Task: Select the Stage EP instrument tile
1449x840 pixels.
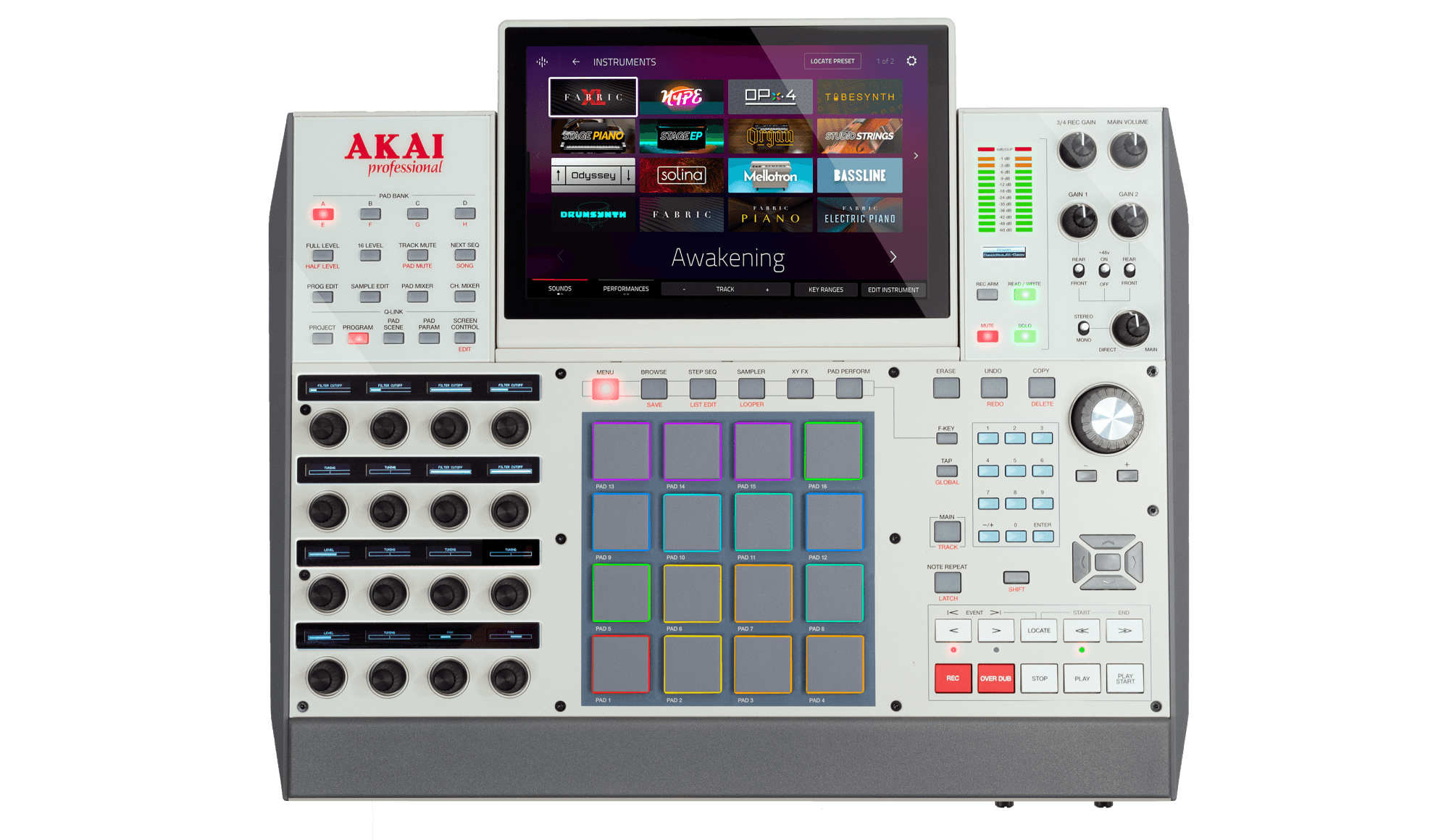Action: 682,136
